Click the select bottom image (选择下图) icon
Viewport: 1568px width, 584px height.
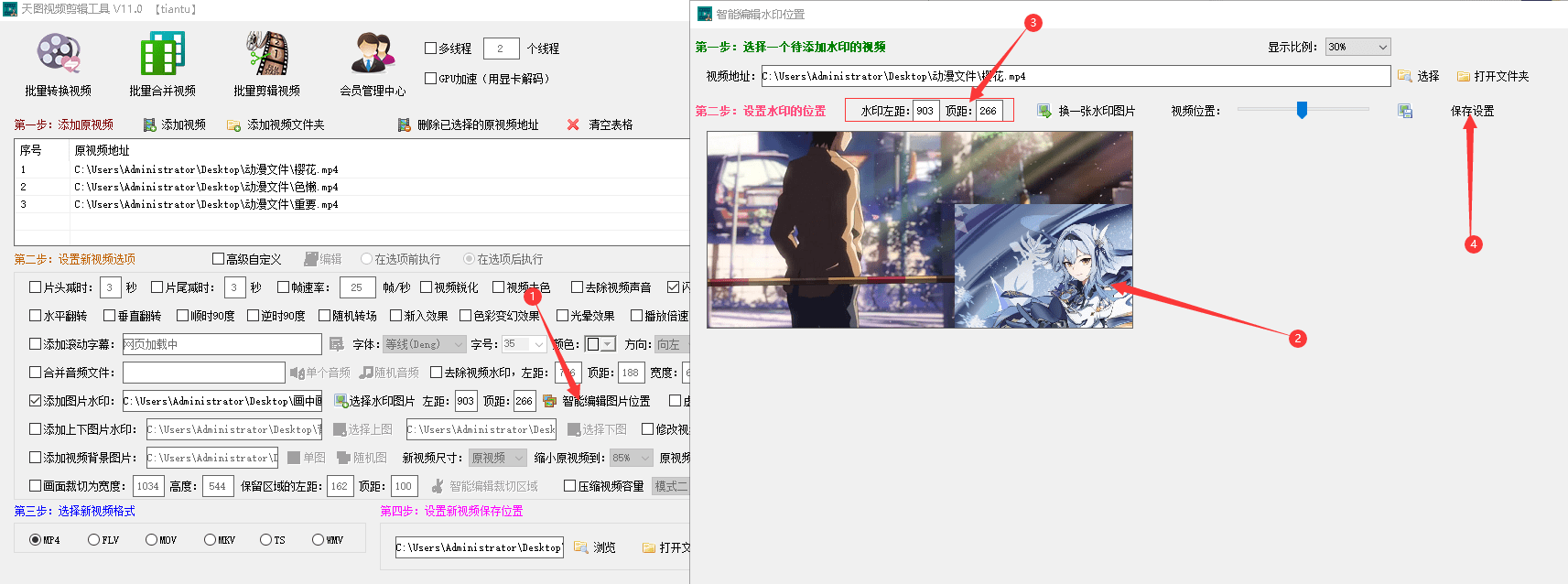[574, 429]
